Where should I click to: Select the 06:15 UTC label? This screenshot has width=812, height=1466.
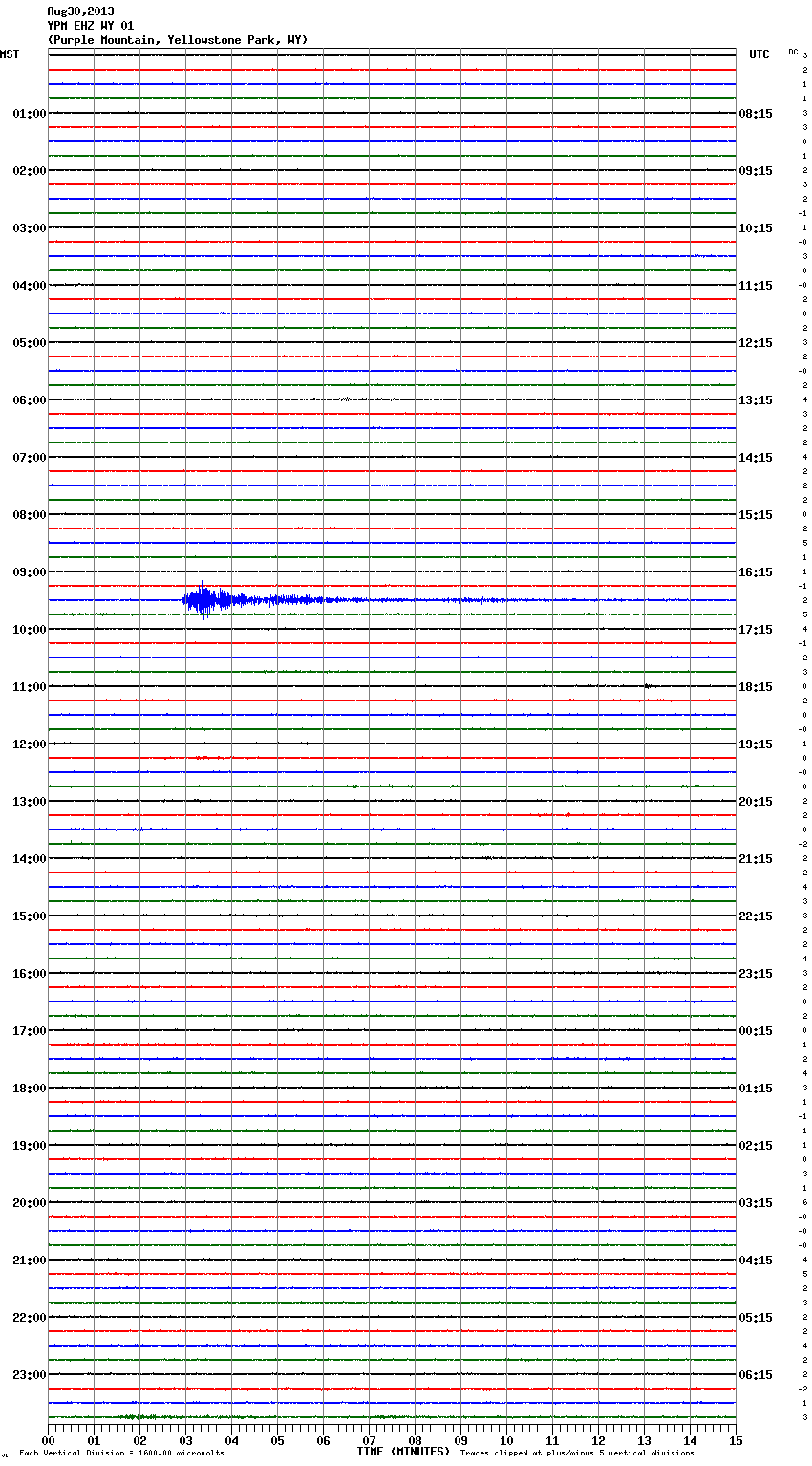pos(756,1374)
